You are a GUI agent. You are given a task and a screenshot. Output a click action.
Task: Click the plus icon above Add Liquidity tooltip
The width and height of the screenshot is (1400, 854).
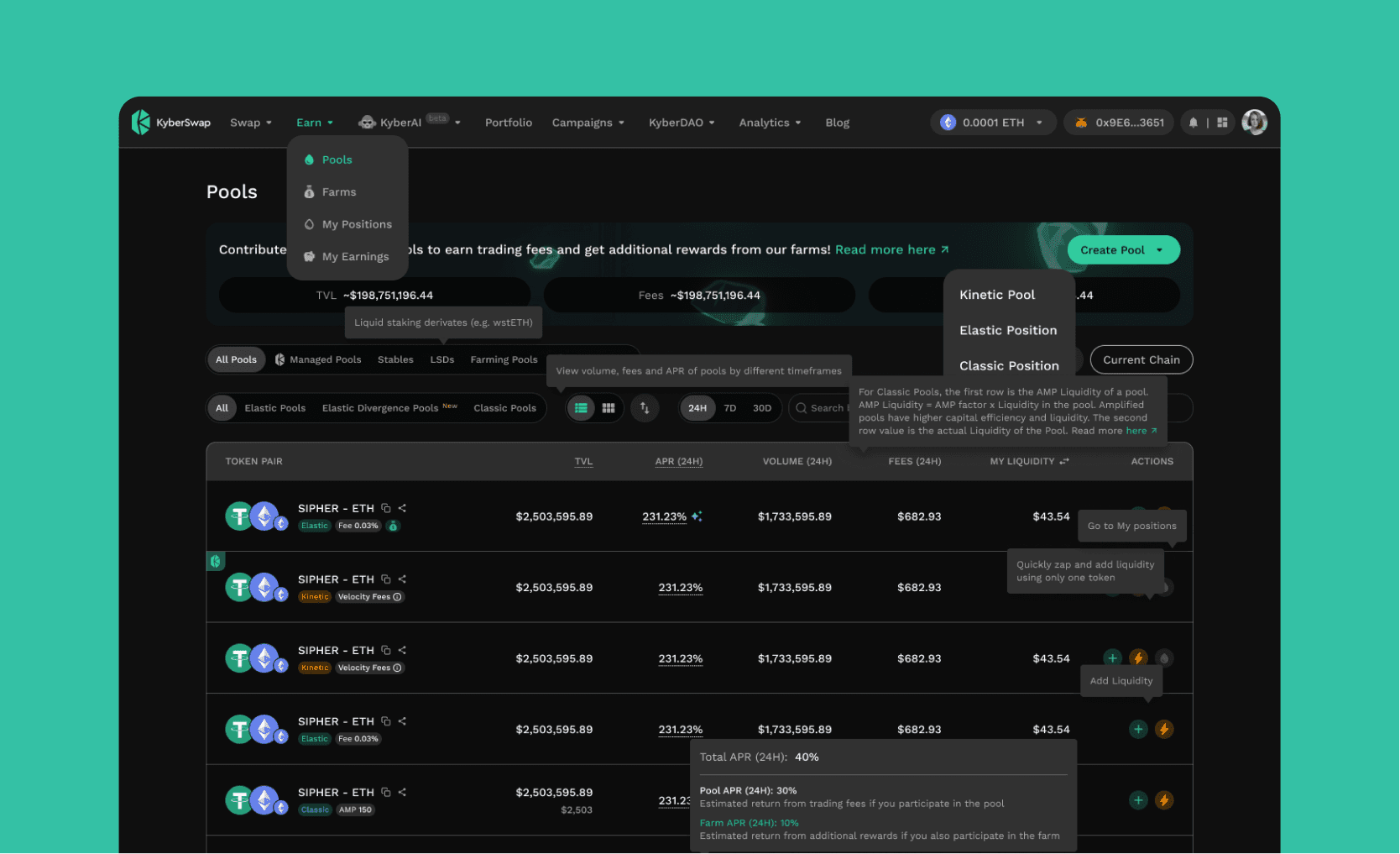click(x=1112, y=658)
